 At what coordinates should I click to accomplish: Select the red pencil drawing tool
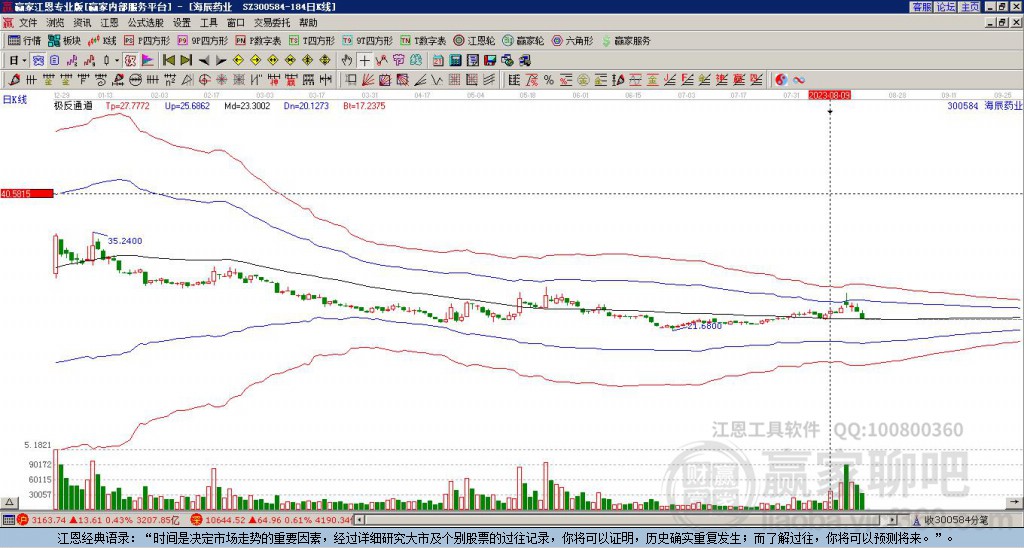tap(14, 80)
